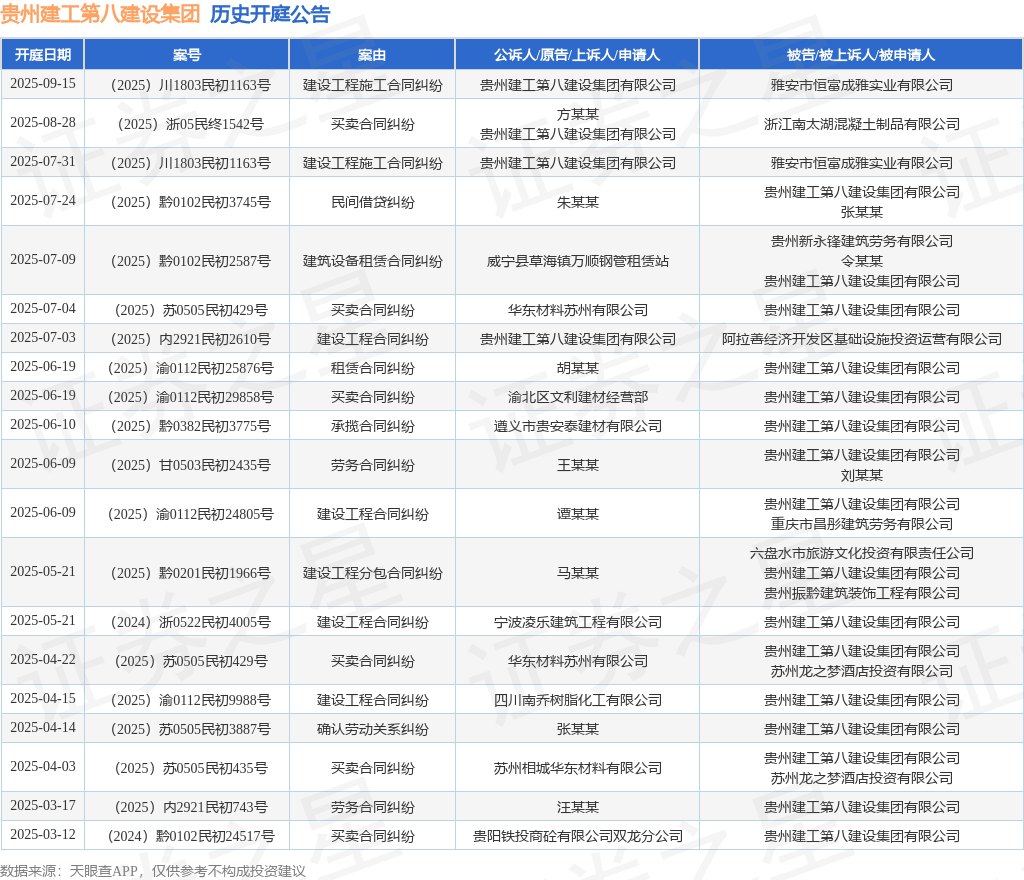Click the 民间借贷纠纷 cause cell

coord(372,202)
